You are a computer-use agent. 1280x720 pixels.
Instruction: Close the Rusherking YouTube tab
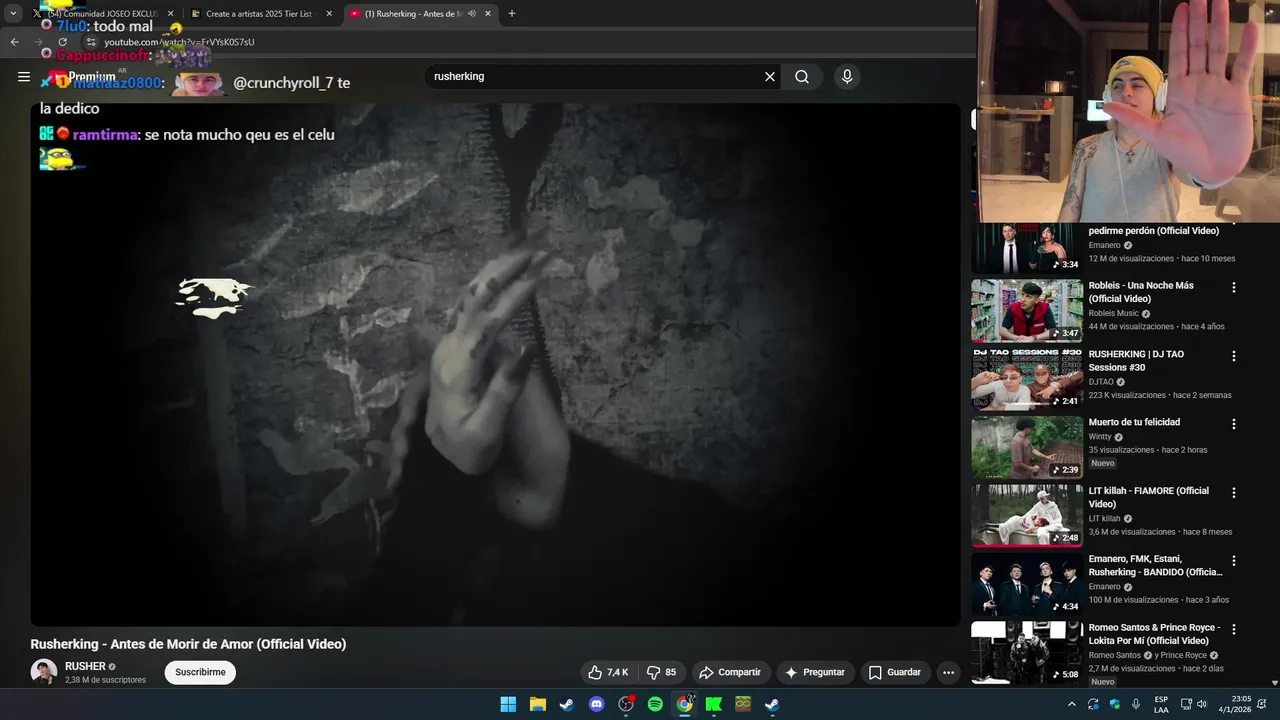(488, 14)
